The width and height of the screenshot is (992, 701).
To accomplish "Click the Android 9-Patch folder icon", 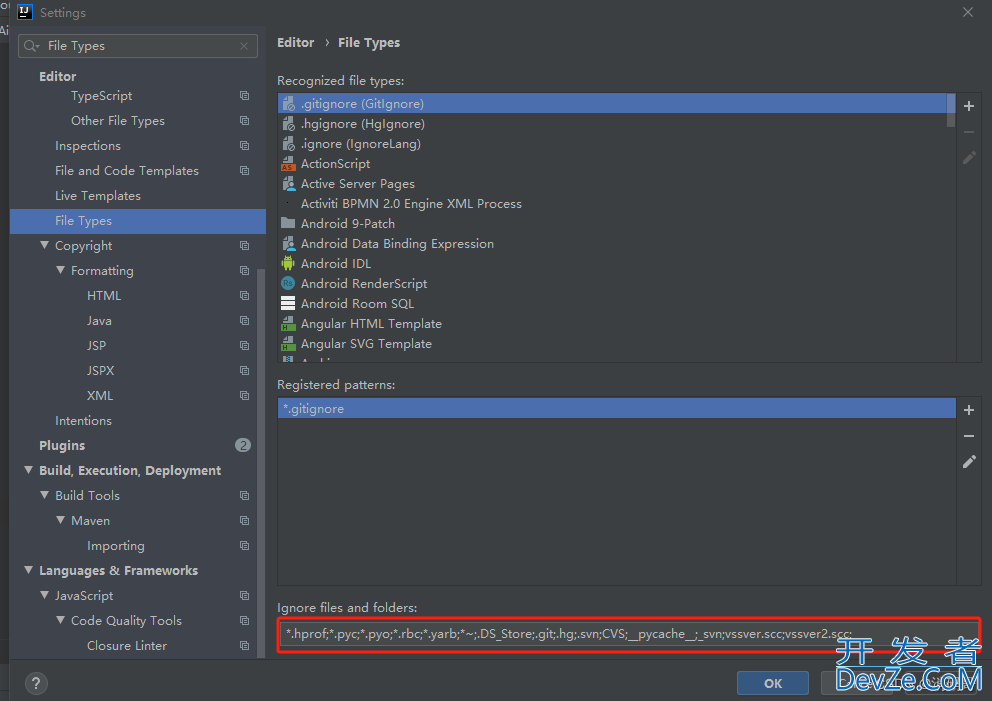I will tap(288, 223).
